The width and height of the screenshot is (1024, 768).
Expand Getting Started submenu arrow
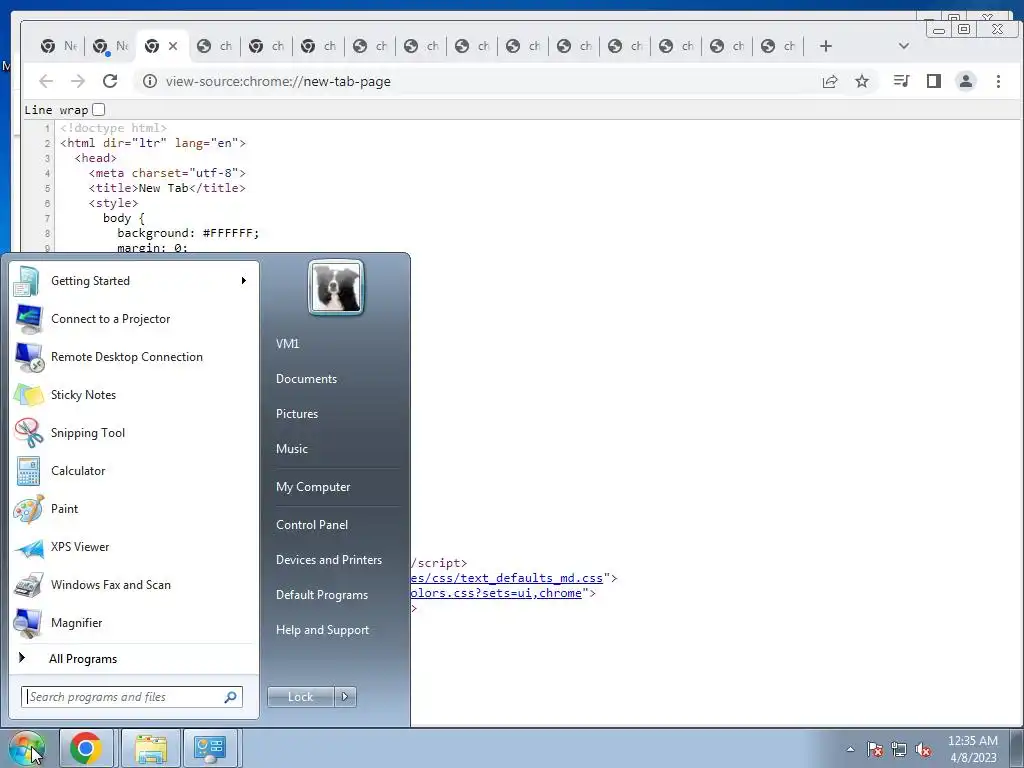[x=244, y=281]
